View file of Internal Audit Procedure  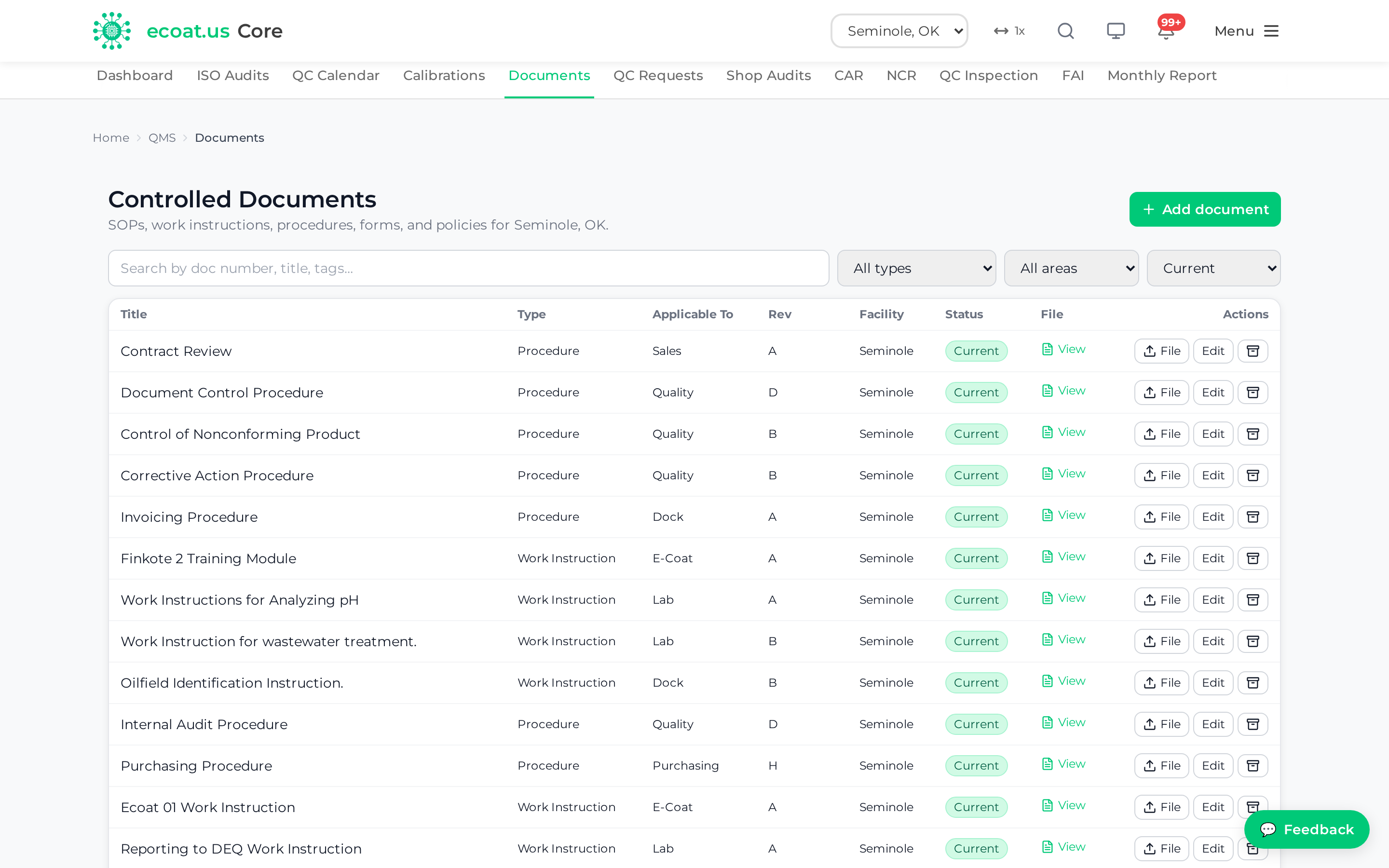[1063, 722]
